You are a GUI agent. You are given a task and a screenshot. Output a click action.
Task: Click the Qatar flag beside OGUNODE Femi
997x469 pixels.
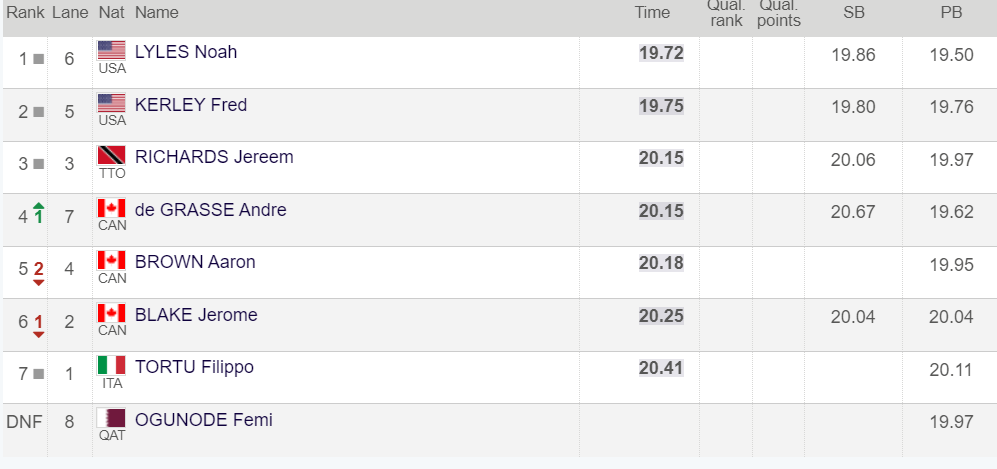[x=111, y=418]
